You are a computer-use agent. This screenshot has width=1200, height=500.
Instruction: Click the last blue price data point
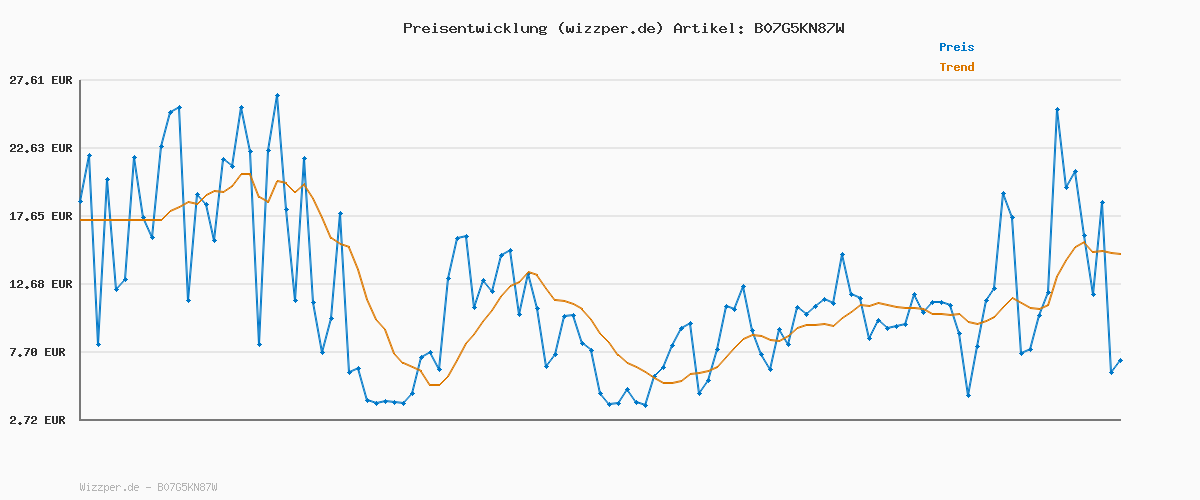[1120, 360]
